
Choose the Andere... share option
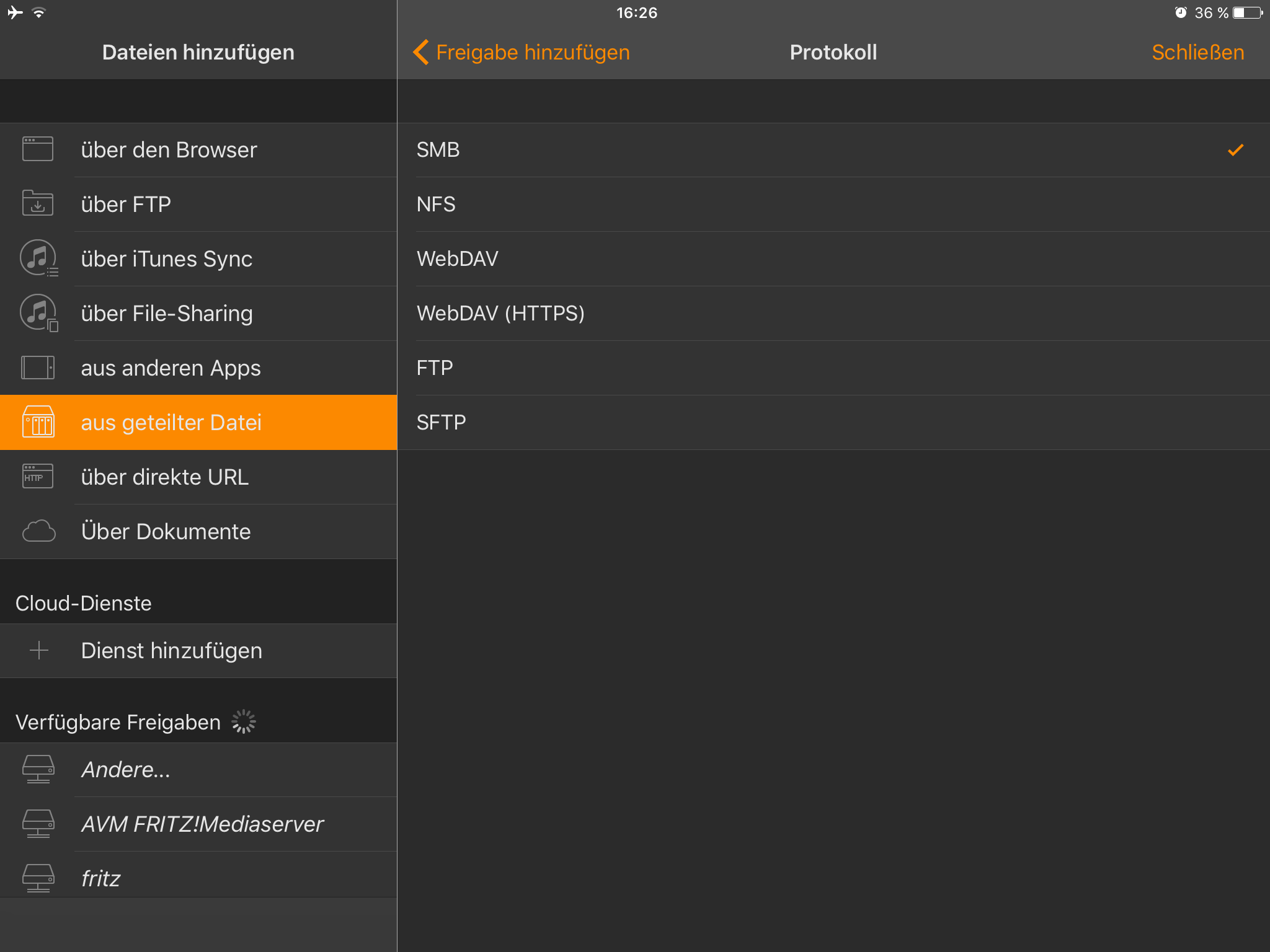pos(125,770)
